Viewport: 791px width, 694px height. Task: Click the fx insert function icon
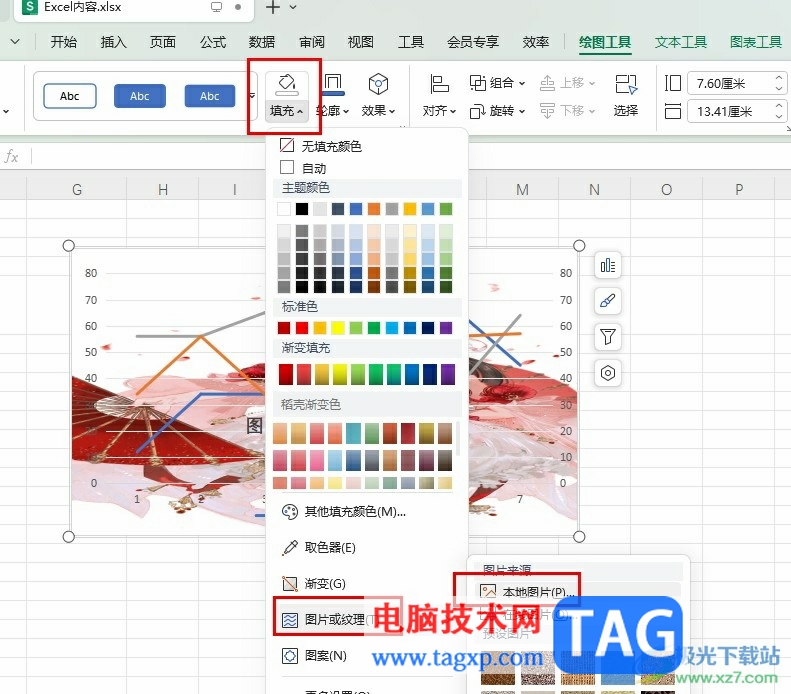pyautogui.click(x=11, y=157)
